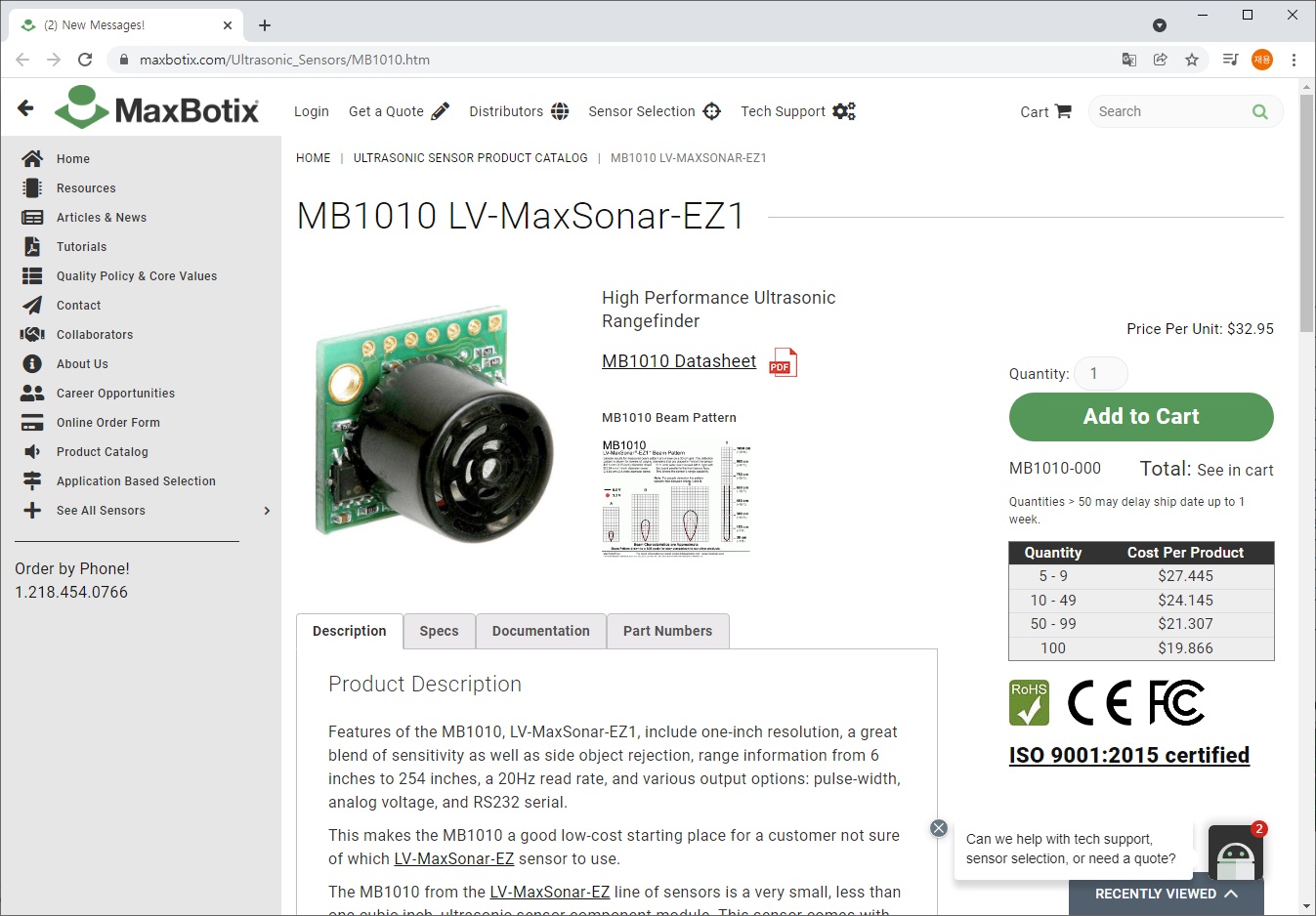This screenshot has width=1316, height=916.
Task: Click the ISO 9001:2015 certified link
Action: click(1129, 755)
